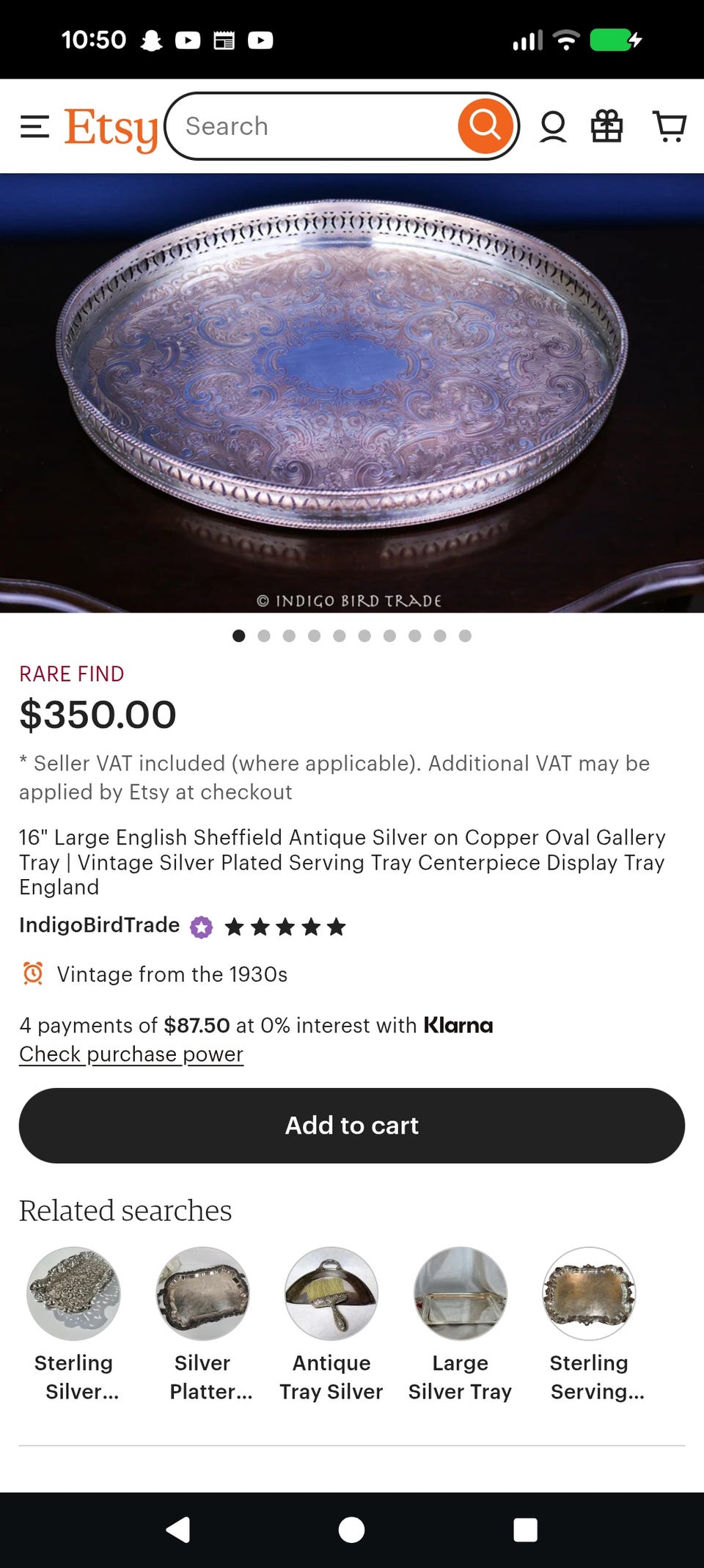
Task: Jump to the last carousel dot
Action: [465, 635]
